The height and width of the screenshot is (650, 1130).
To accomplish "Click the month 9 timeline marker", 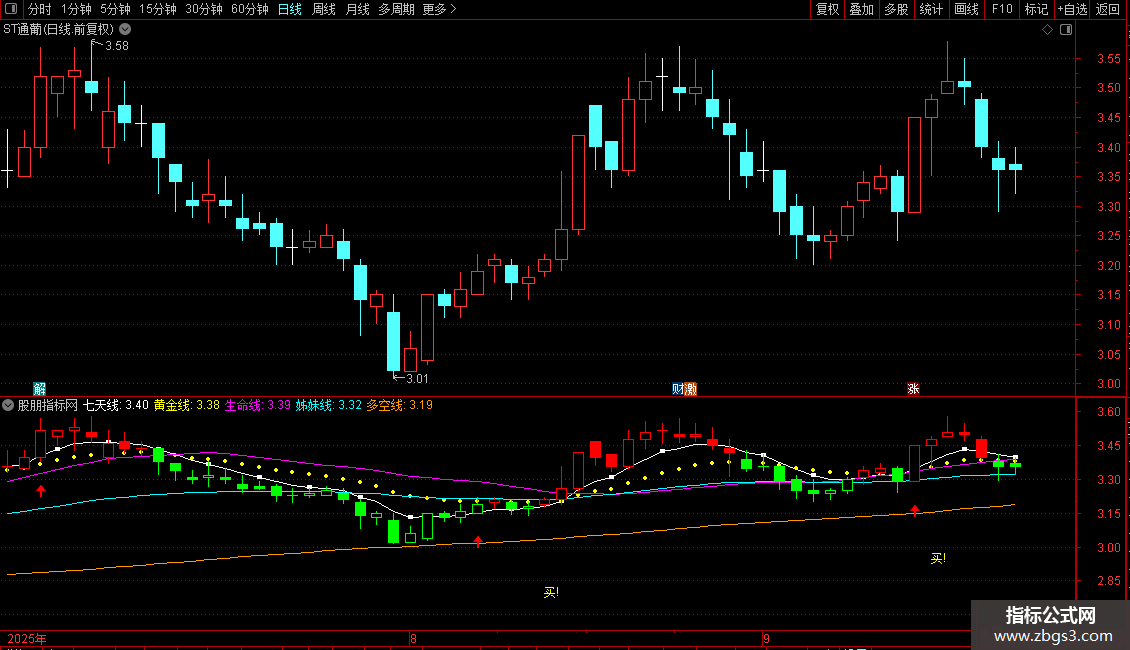I will tap(766, 638).
